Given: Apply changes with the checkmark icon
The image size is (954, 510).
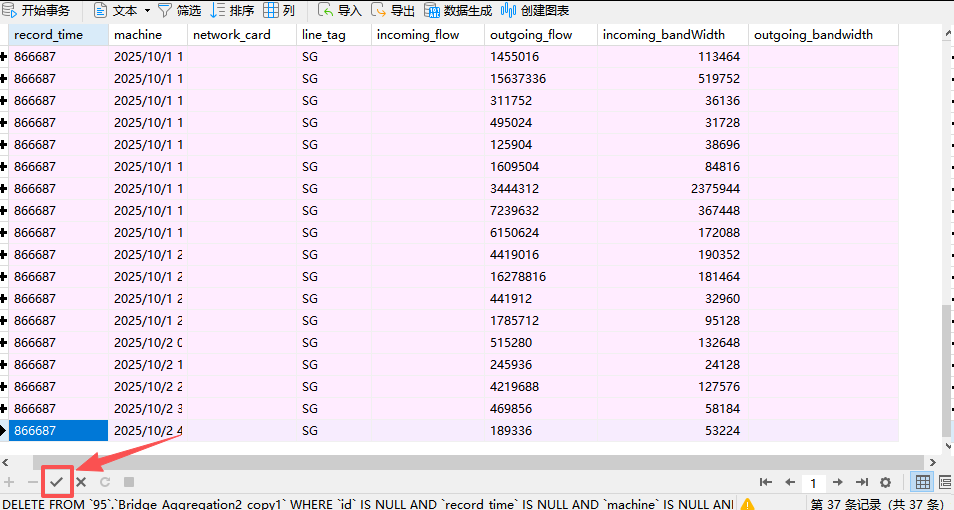Looking at the screenshot, I should (x=57, y=482).
